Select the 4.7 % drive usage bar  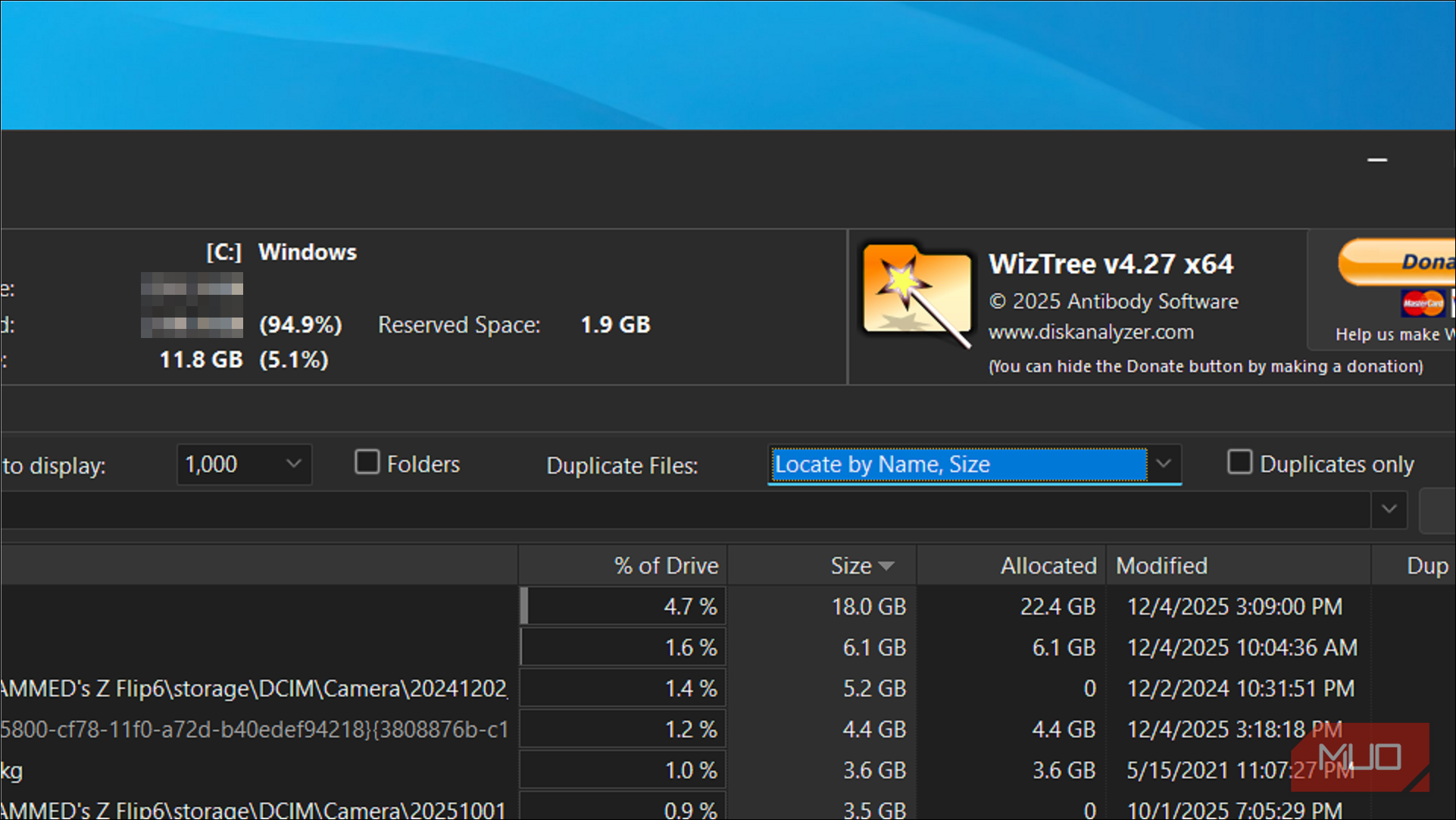(623, 606)
